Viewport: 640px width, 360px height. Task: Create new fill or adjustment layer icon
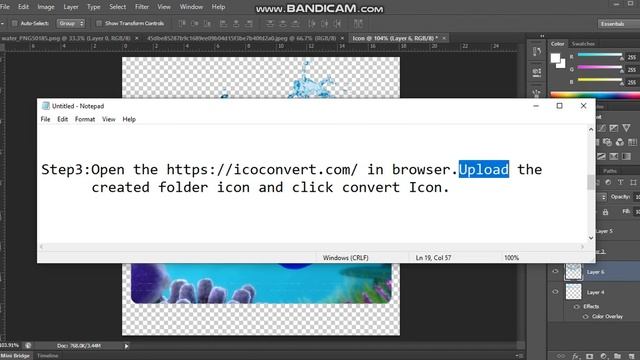[603, 356]
